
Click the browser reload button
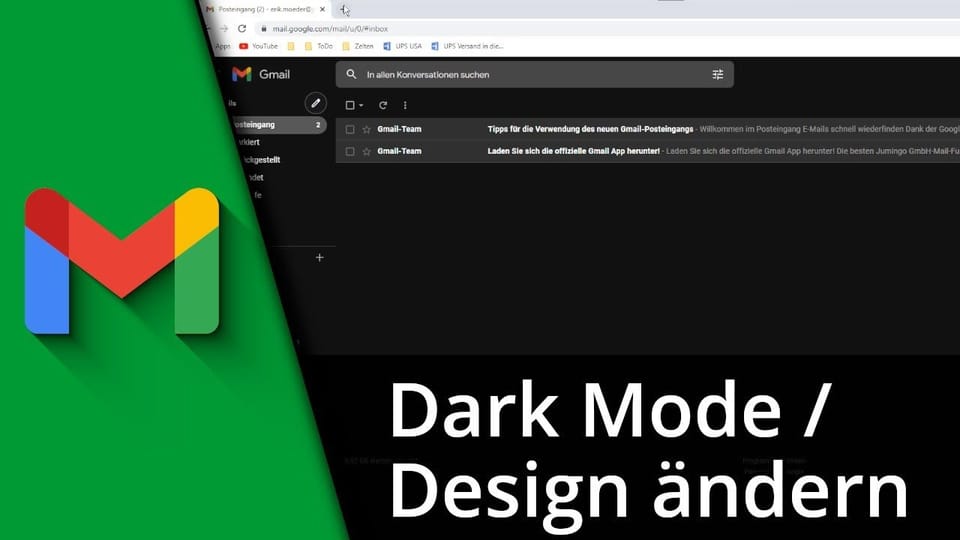click(x=242, y=29)
